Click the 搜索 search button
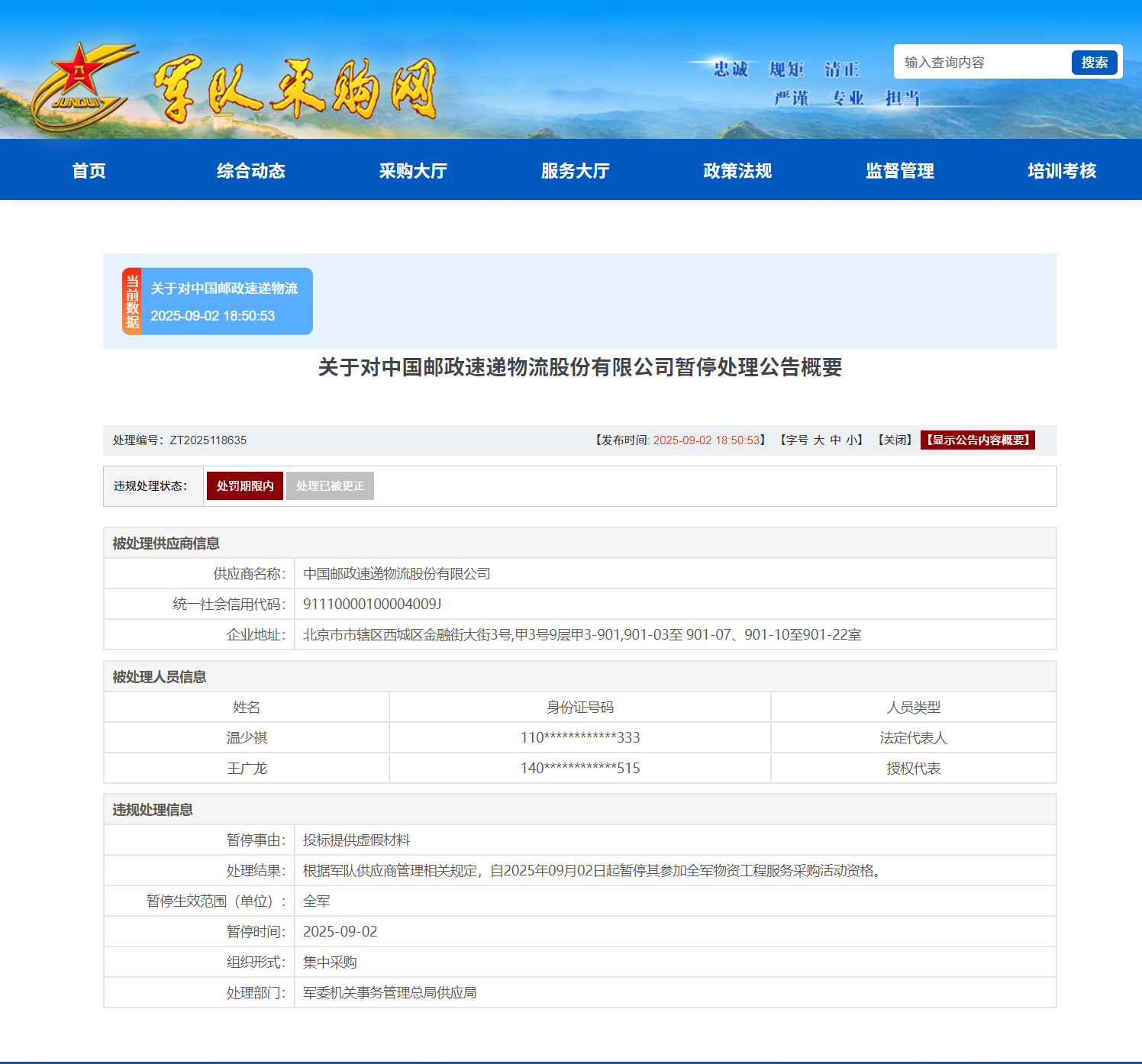1142x1064 pixels. coord(1095,62)
